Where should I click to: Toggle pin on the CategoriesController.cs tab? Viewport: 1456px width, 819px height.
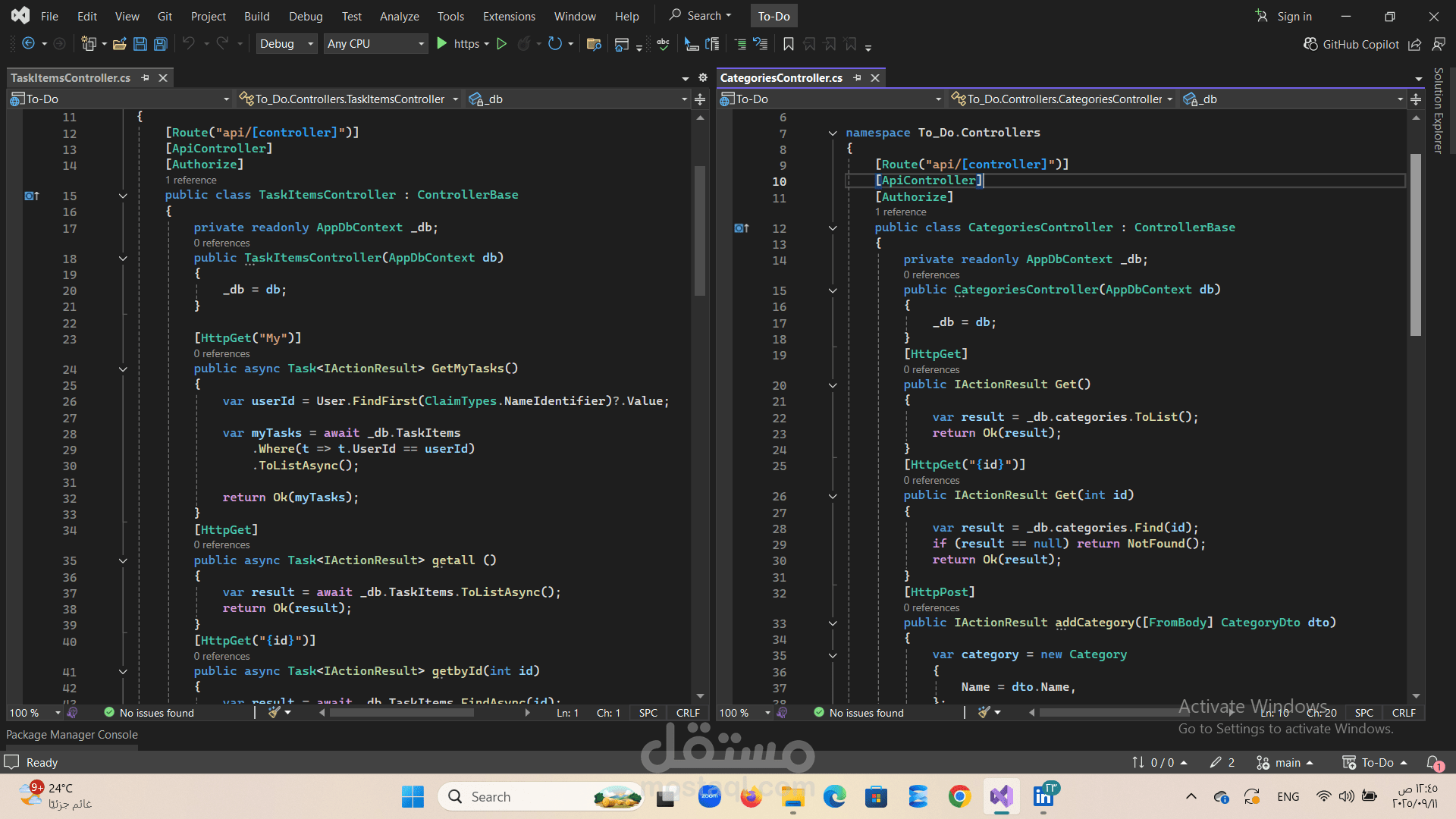coord(857,77)
